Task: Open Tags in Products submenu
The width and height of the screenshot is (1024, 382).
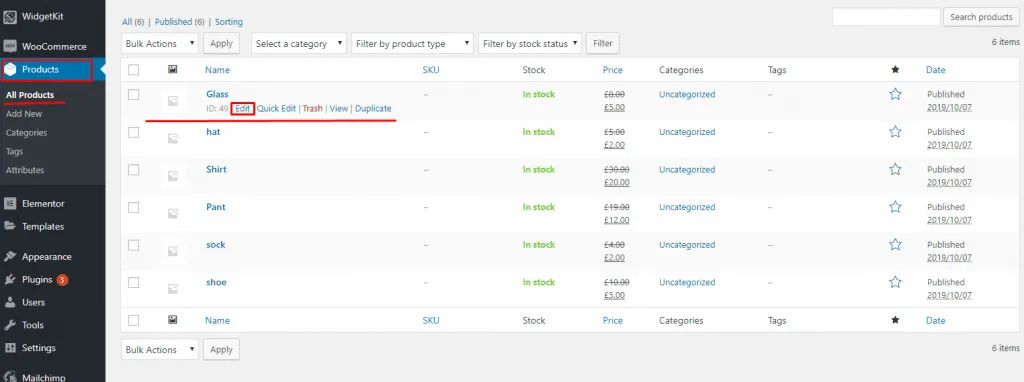Action: (14, 151)
